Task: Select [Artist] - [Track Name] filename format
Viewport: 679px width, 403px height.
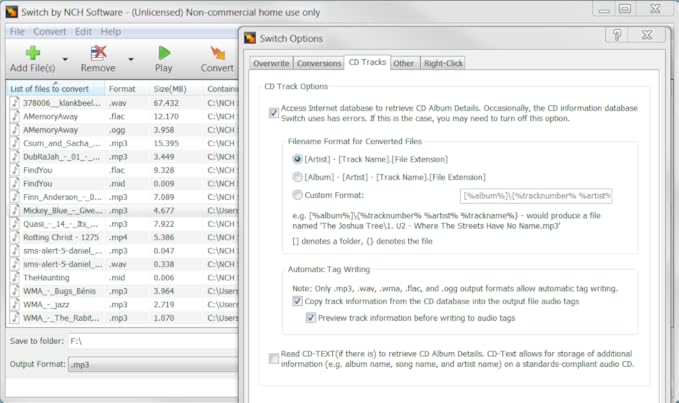Action: click(297, 159)
